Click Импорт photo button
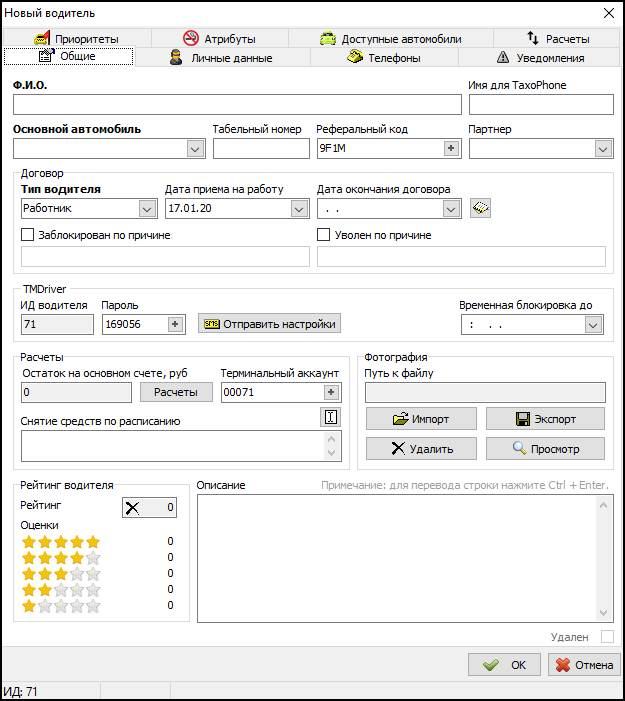 click(x=421, y=418)
